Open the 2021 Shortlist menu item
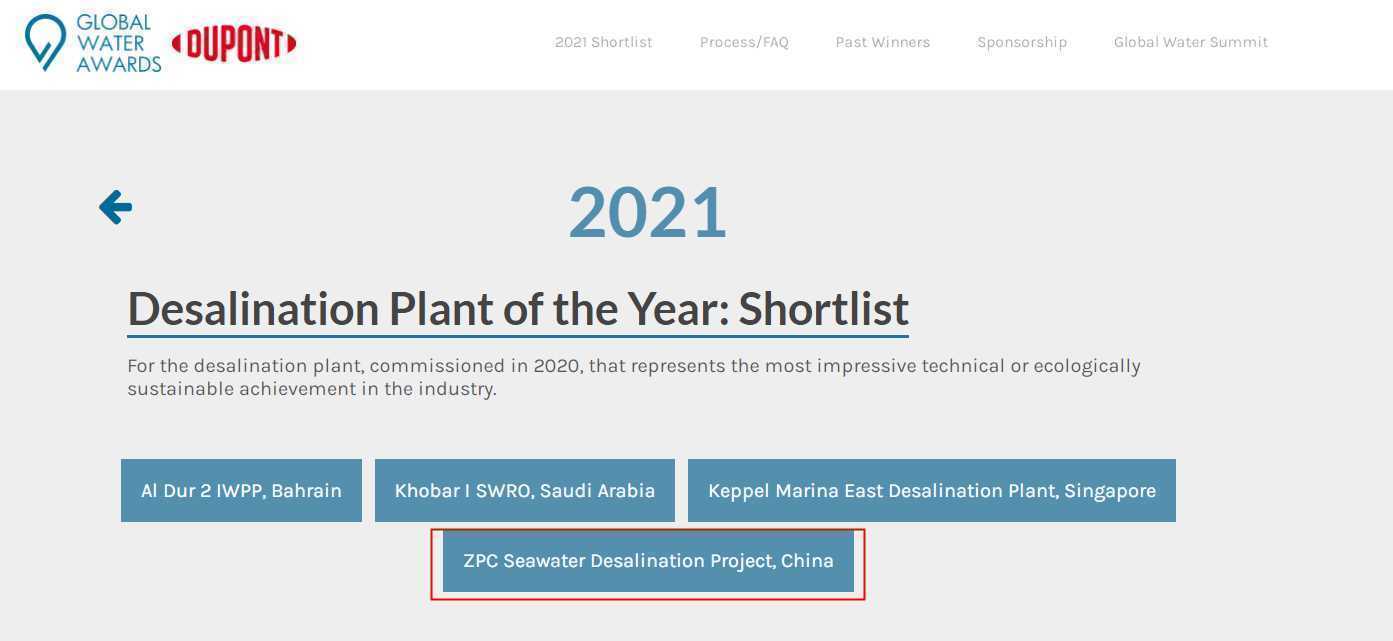The image size is (1393, 641). click(x=603, y=42)
